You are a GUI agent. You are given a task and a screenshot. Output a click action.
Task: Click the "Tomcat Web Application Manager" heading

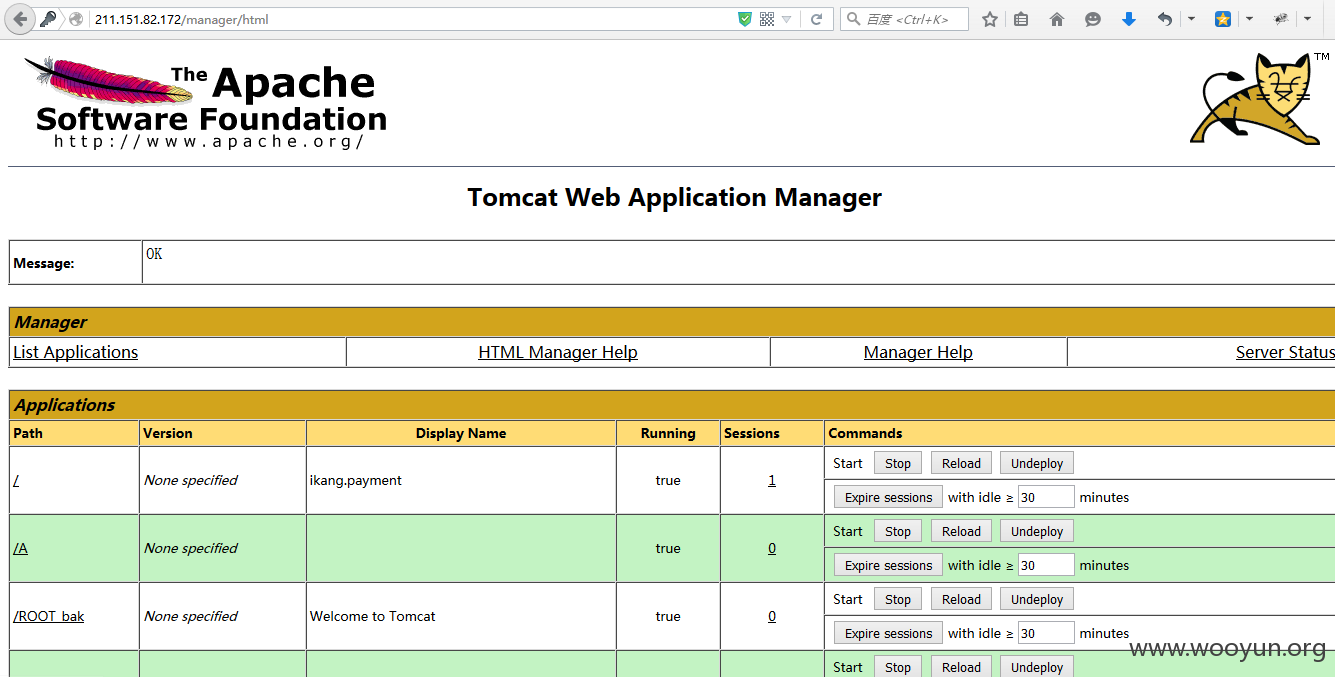coord(675,197)
